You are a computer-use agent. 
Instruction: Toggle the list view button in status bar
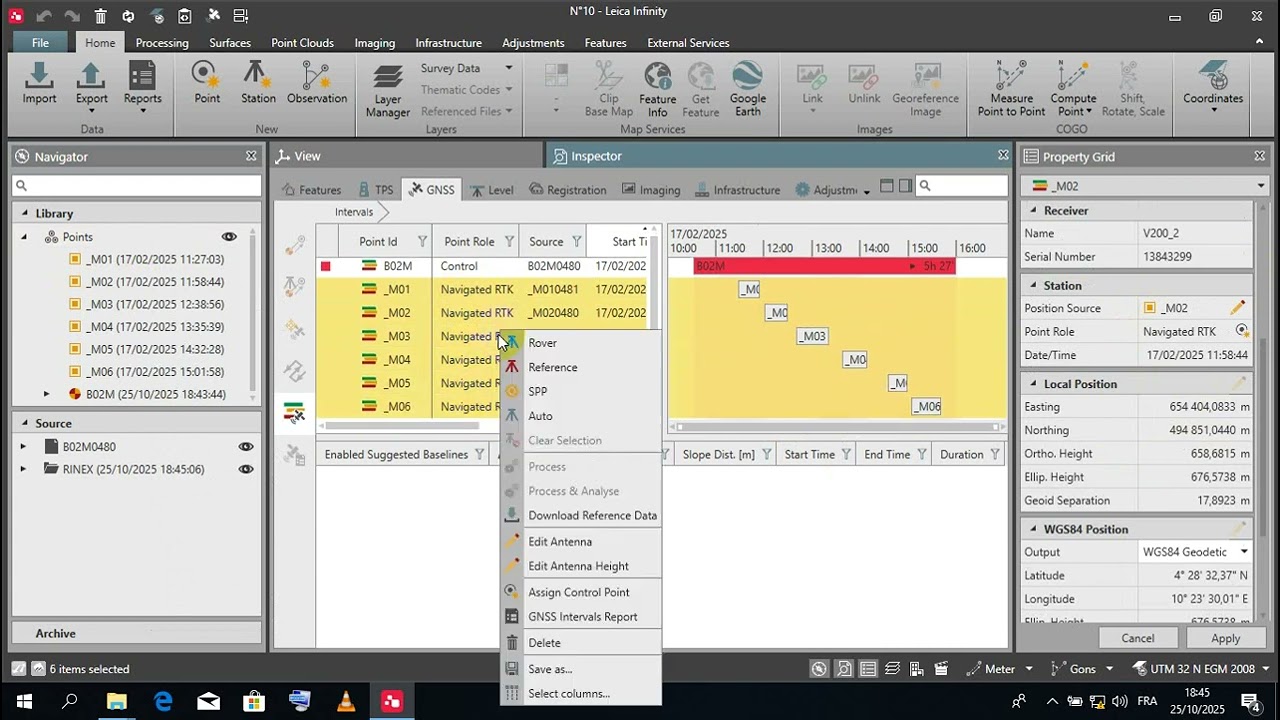[x=868, y=669]
